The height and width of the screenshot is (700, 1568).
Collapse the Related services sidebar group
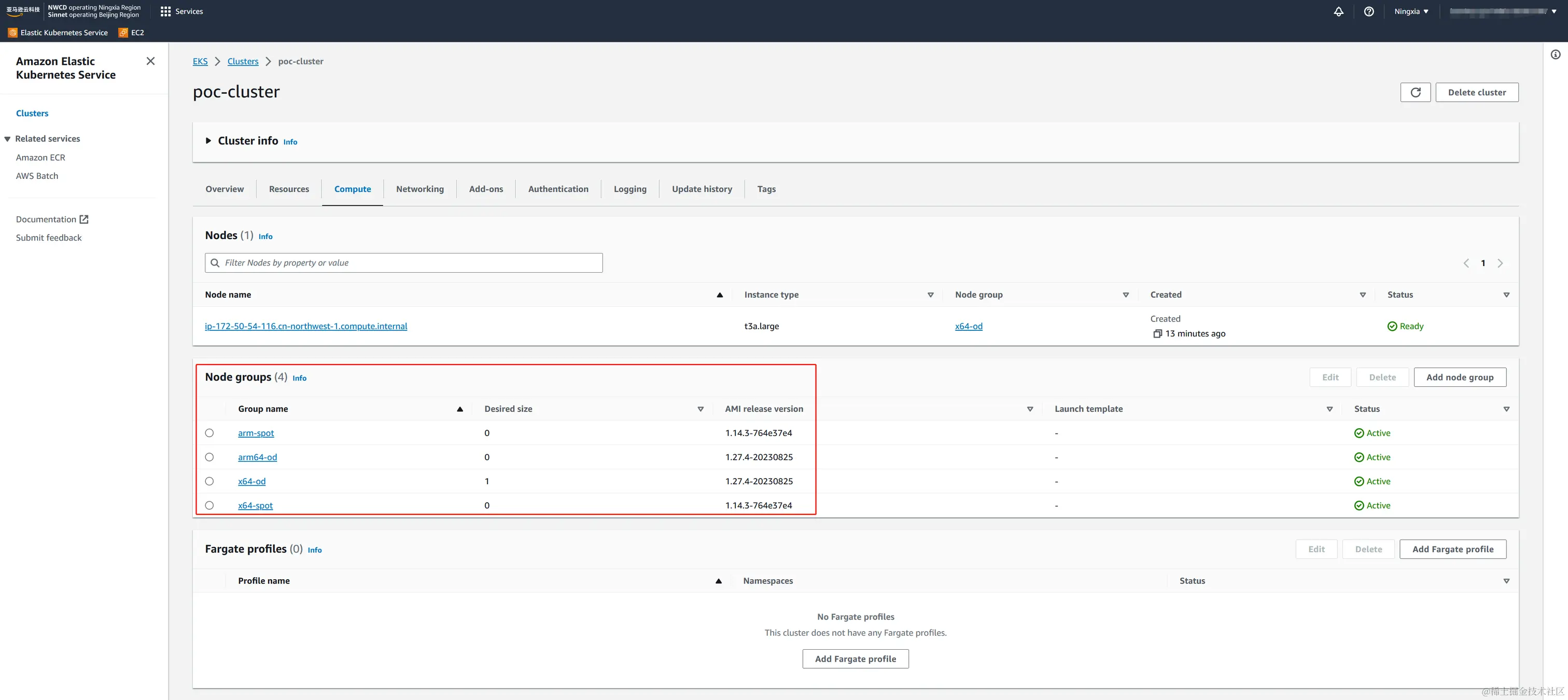(x=7, y=139)
